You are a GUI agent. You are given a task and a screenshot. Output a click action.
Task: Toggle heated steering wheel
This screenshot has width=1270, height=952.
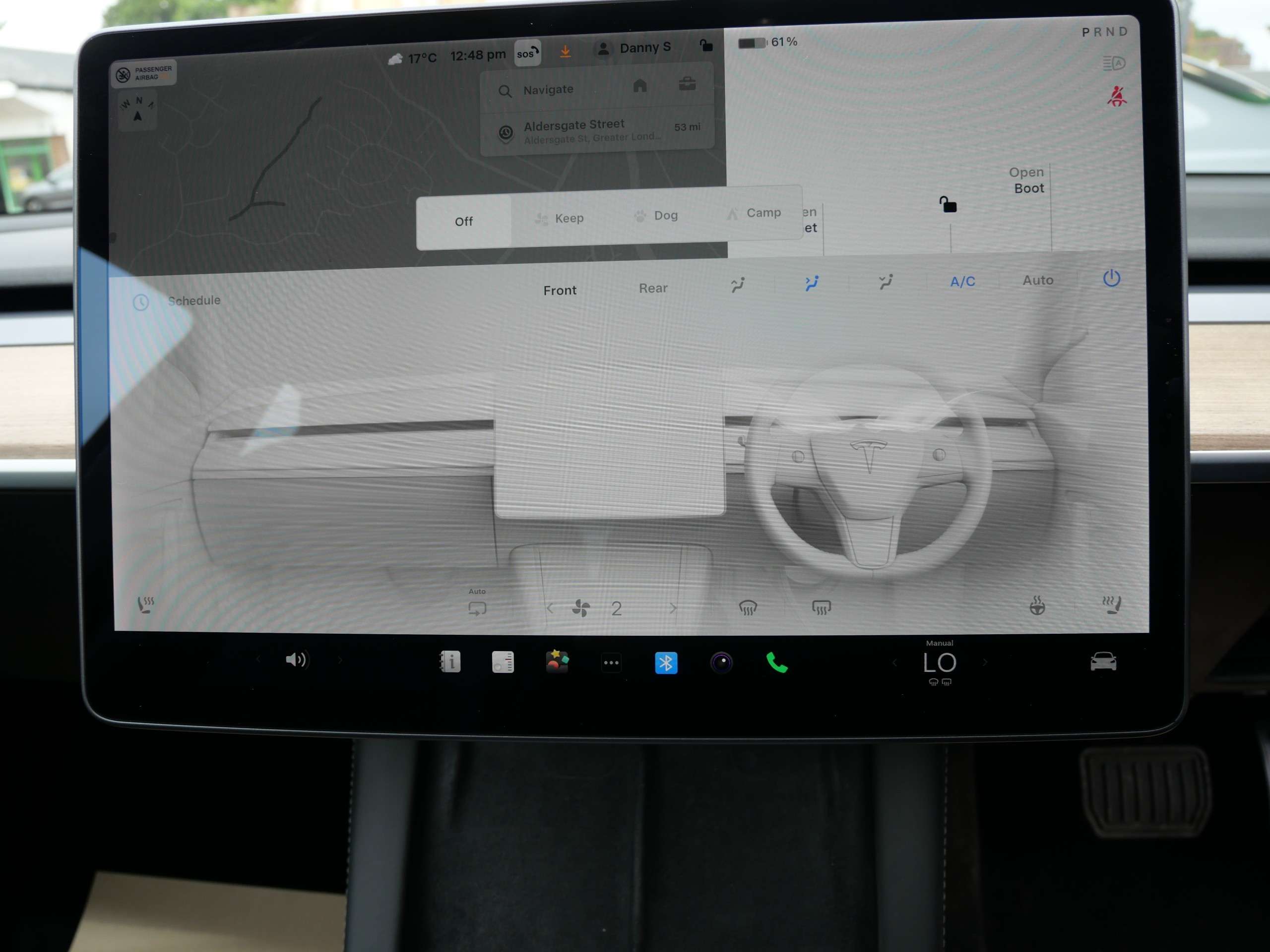[x=1037, y=605]
